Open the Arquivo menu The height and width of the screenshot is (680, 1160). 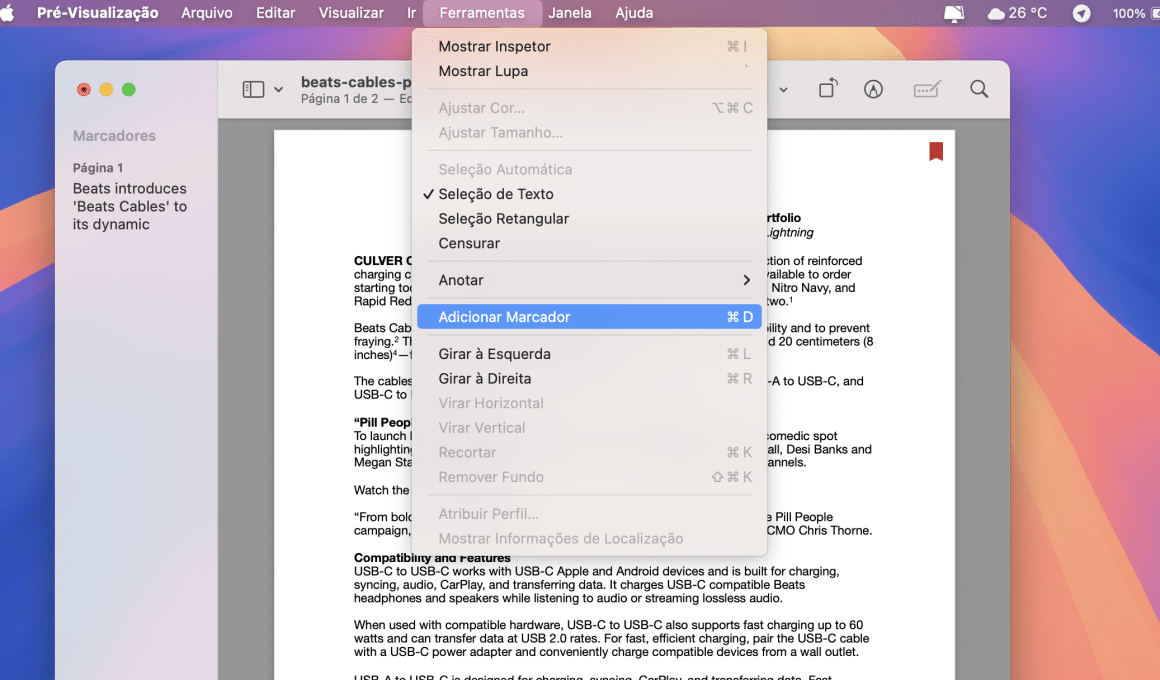click(206, 13)
